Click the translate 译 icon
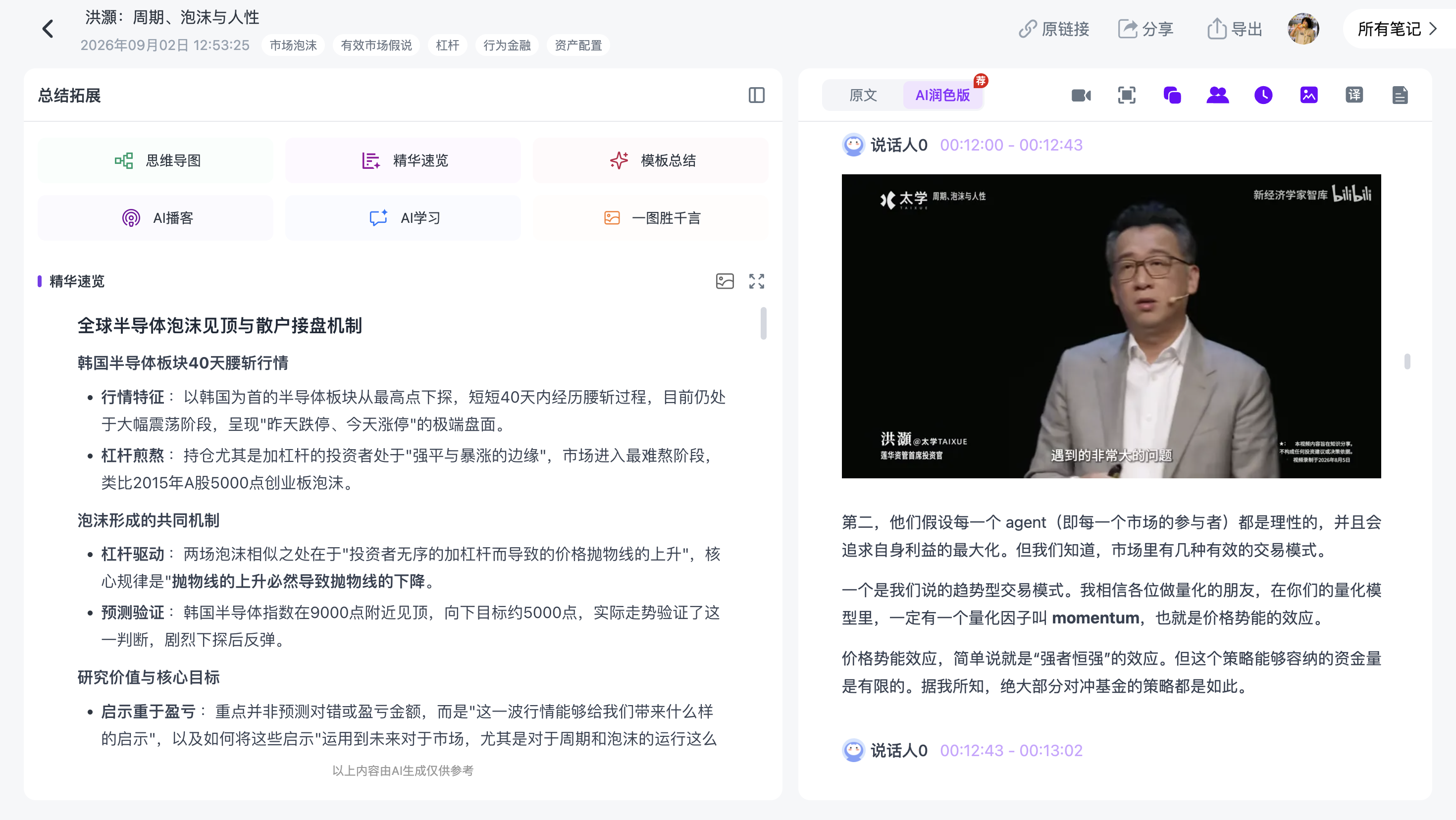The height and width of the screenshot is (820, 1456). click(1354, 96)
